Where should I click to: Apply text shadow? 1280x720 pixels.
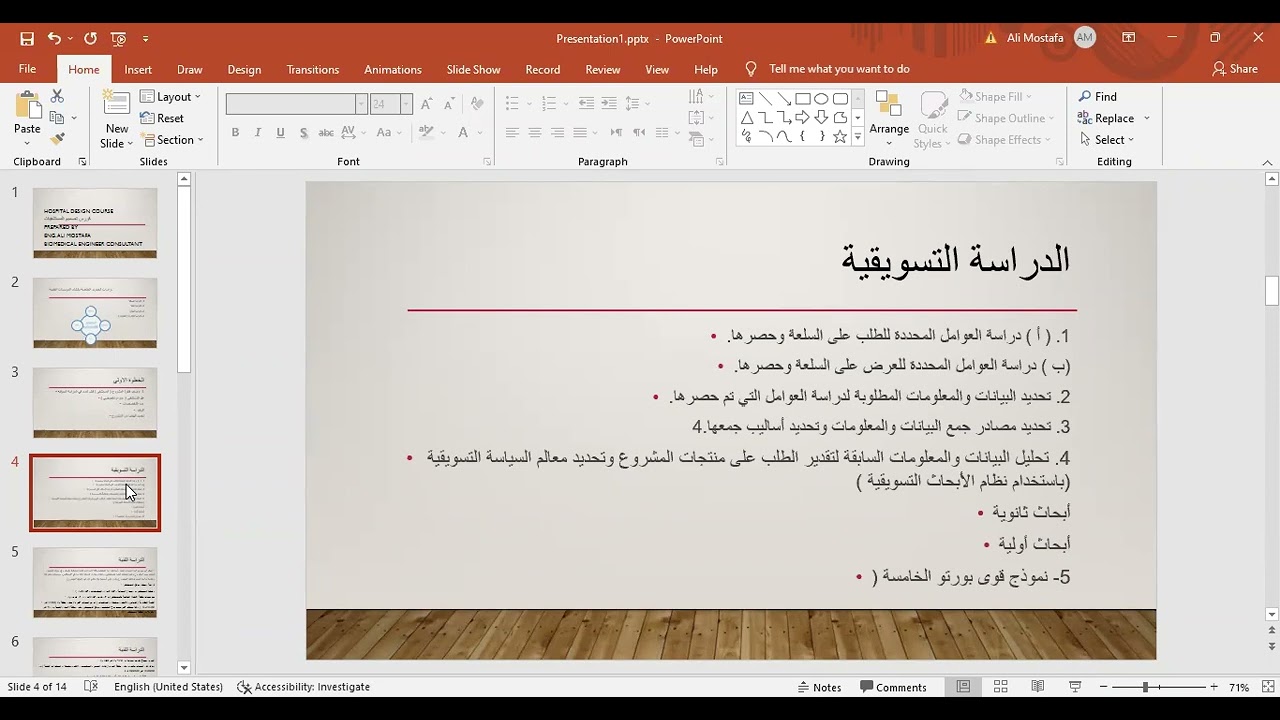point(303,133)
